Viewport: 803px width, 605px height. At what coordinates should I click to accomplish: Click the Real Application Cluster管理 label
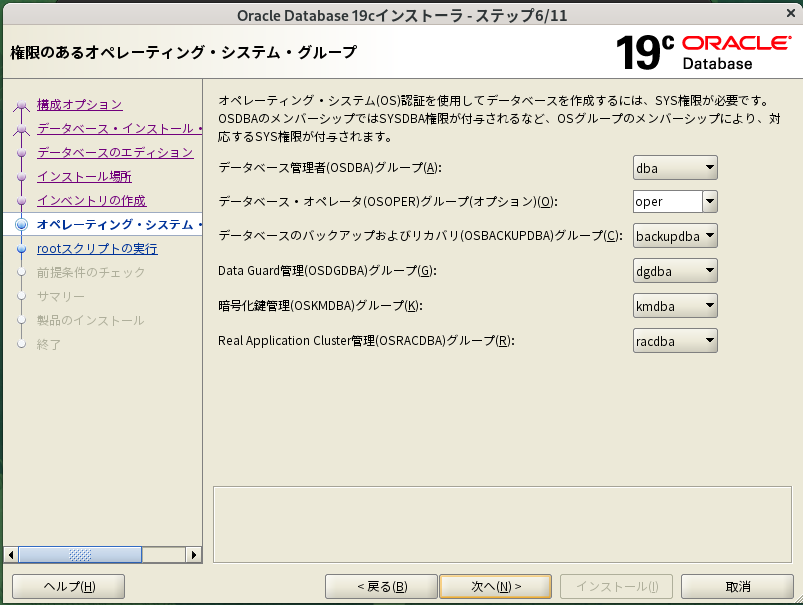[x=366, y=341]
